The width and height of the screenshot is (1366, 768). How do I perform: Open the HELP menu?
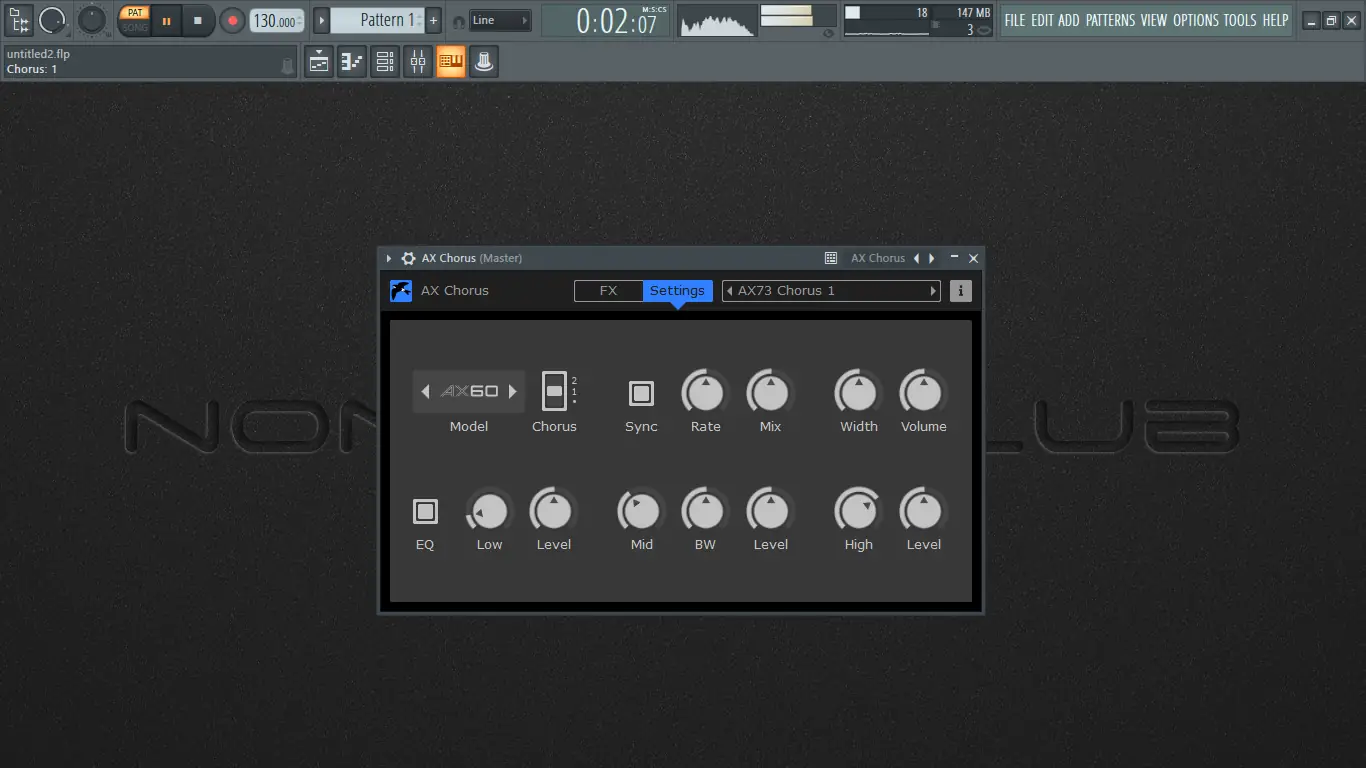point(1275,20)
